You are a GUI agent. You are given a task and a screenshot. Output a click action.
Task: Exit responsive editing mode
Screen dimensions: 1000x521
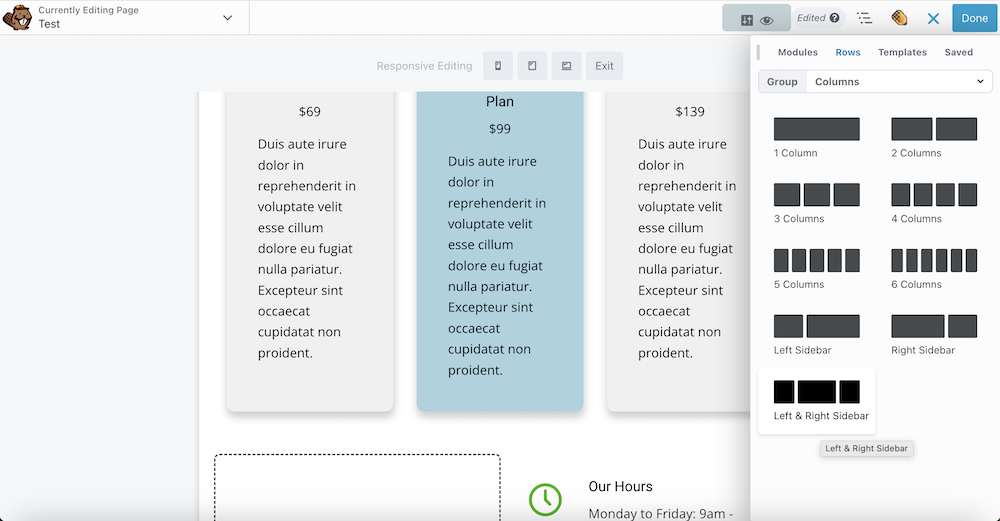(604, 66)
